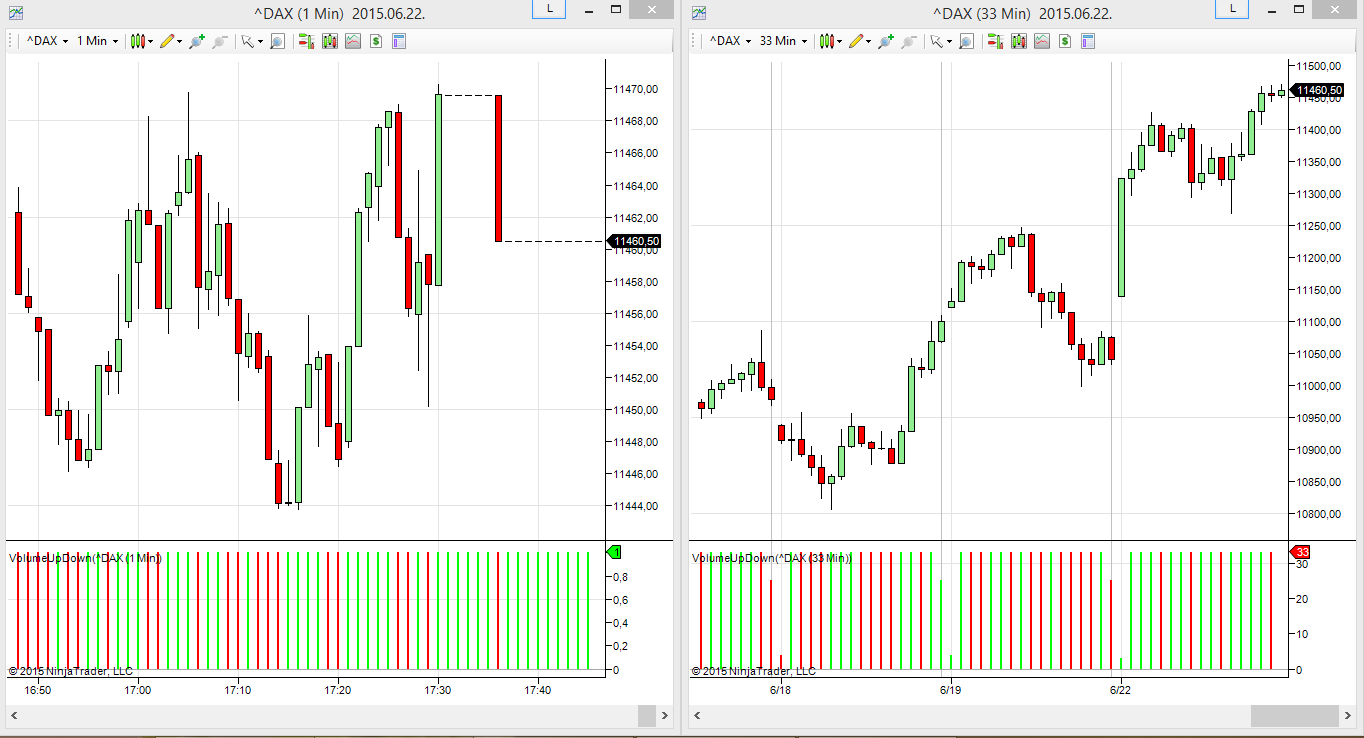Click the "10800,00" price axis label

point(1319,514)
